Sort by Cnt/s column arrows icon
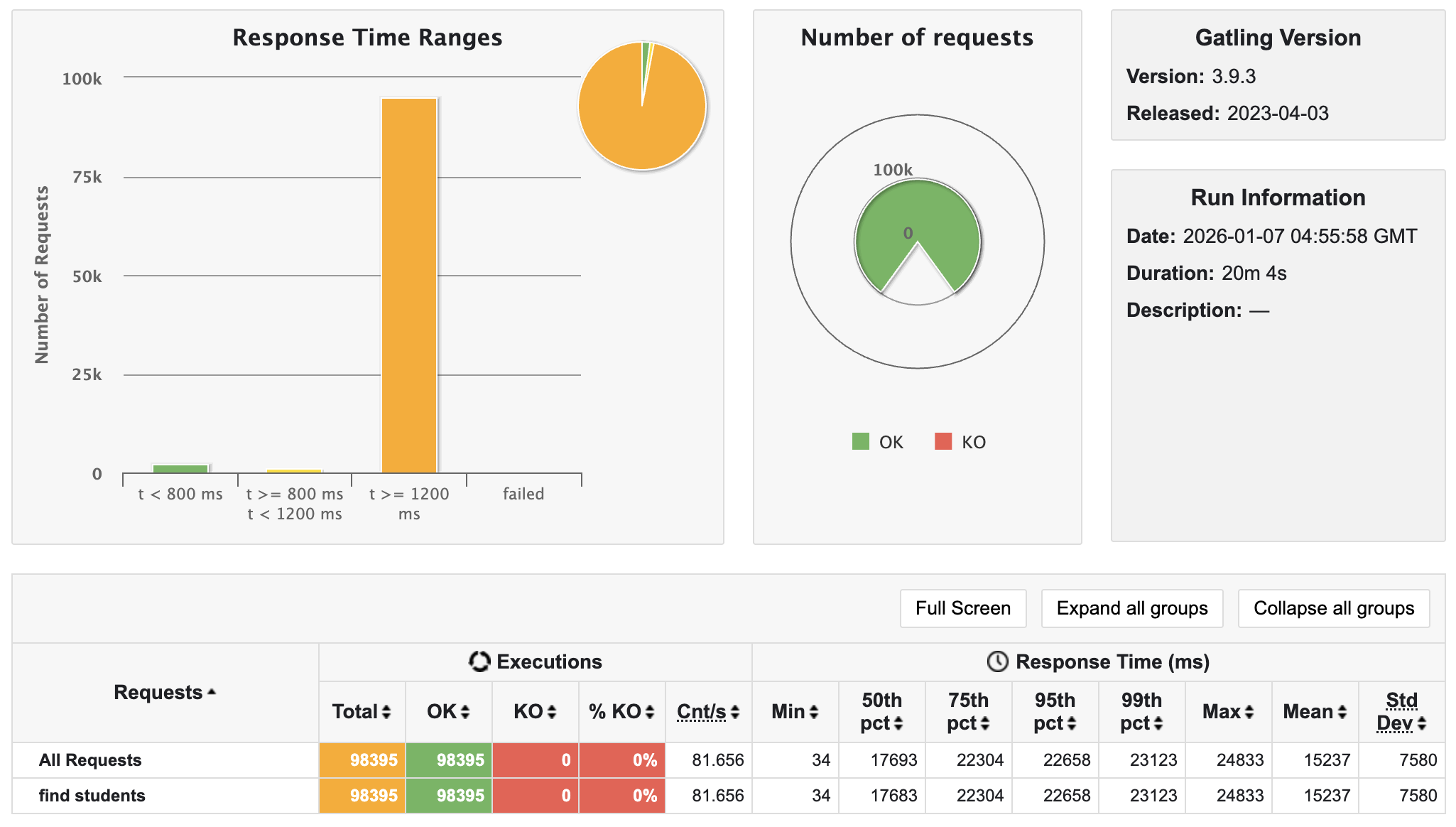 (x=735, y=711)
